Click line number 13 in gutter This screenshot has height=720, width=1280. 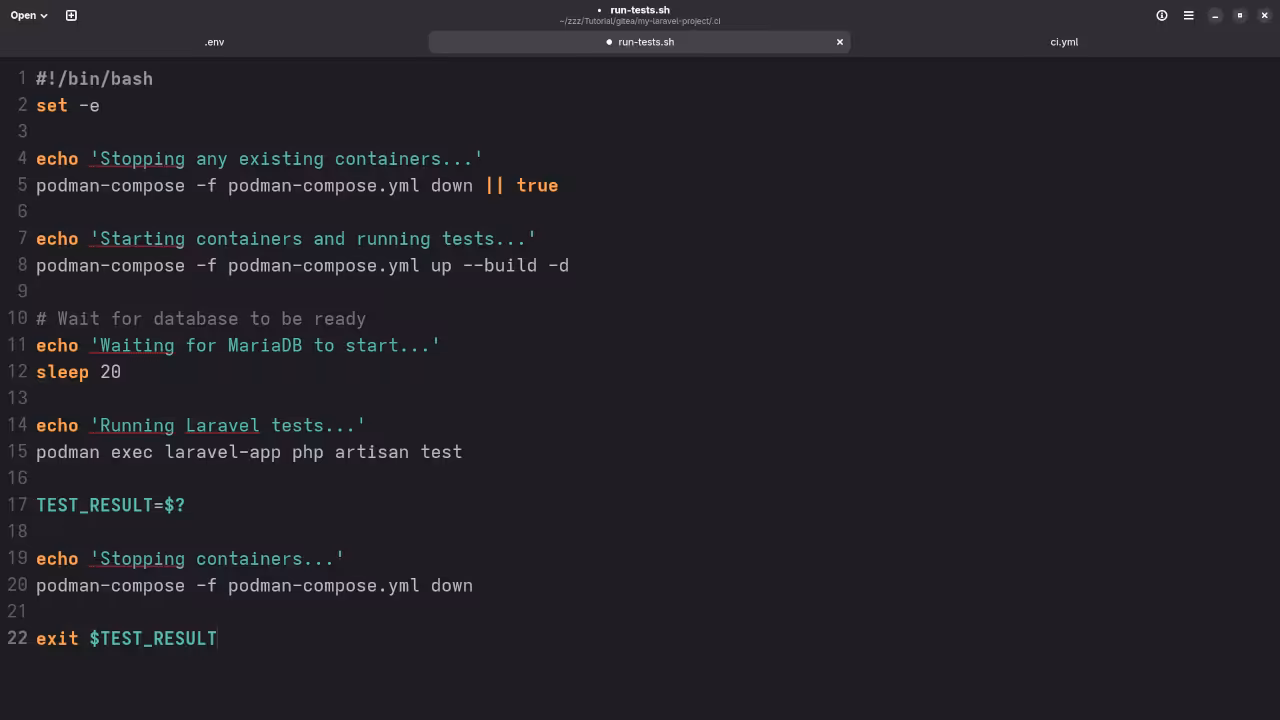point(17,398)
